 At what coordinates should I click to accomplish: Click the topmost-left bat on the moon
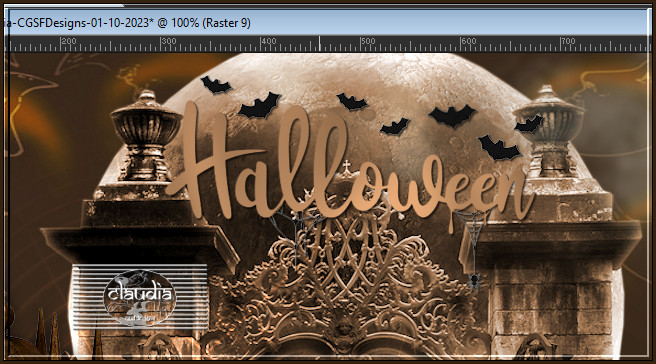click(215, 85)
